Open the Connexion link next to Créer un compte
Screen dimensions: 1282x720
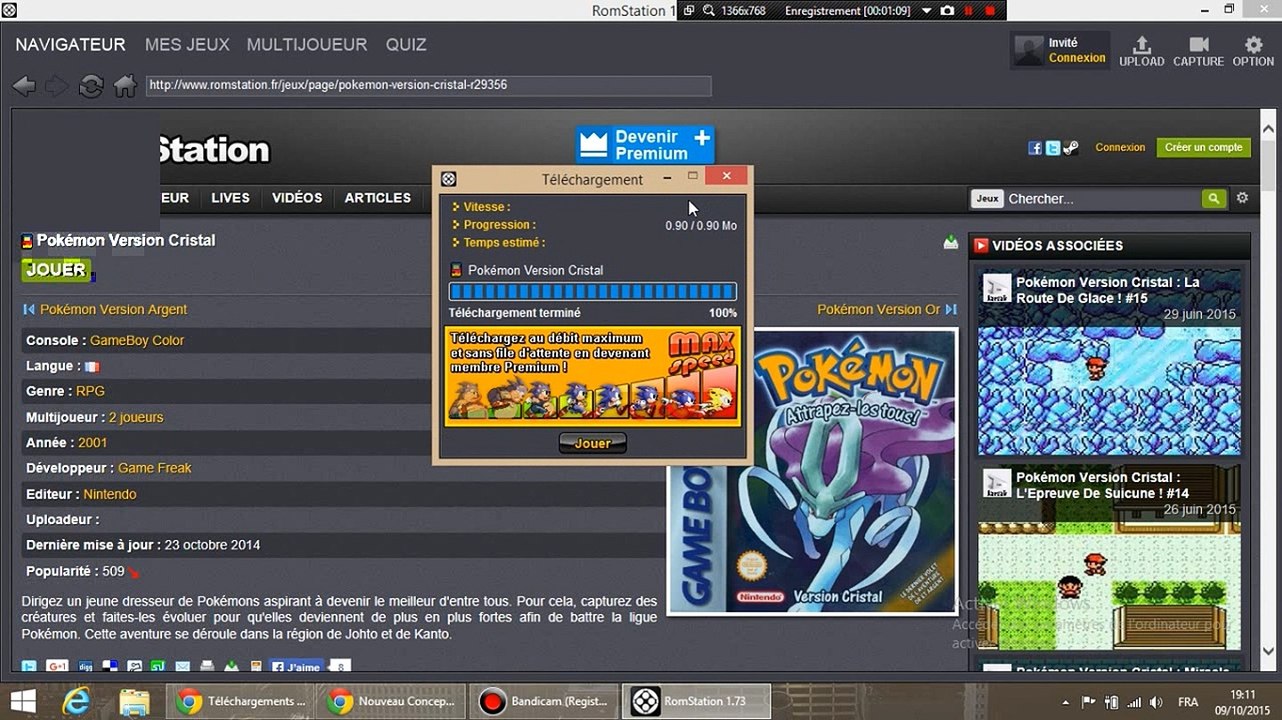[x=1120, y=147]
